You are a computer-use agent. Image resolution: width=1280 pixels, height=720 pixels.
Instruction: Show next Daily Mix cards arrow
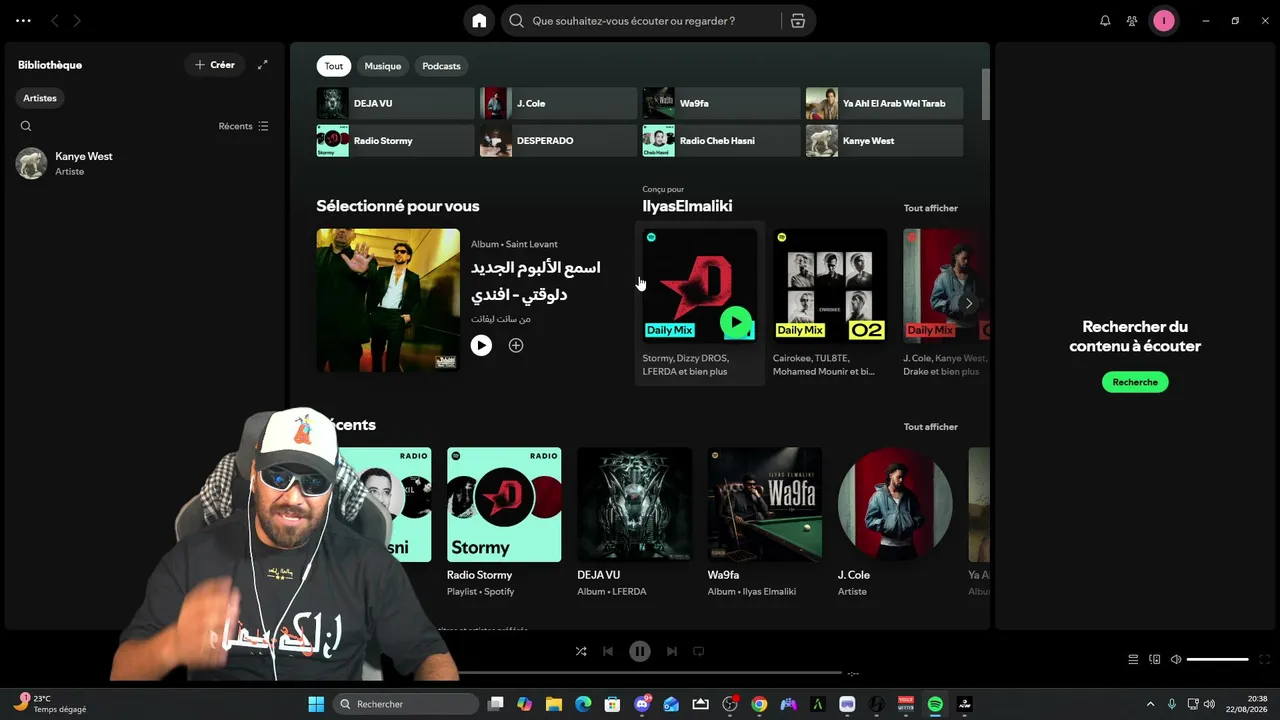(x=968, y=303)
